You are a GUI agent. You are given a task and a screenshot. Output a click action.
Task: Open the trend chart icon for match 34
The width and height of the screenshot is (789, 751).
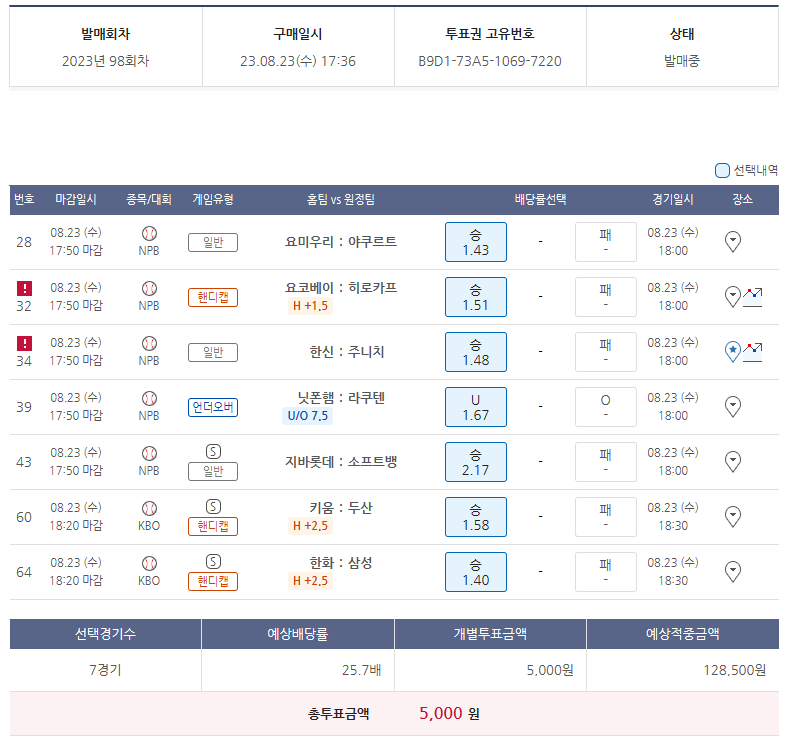tap(752, 352)
